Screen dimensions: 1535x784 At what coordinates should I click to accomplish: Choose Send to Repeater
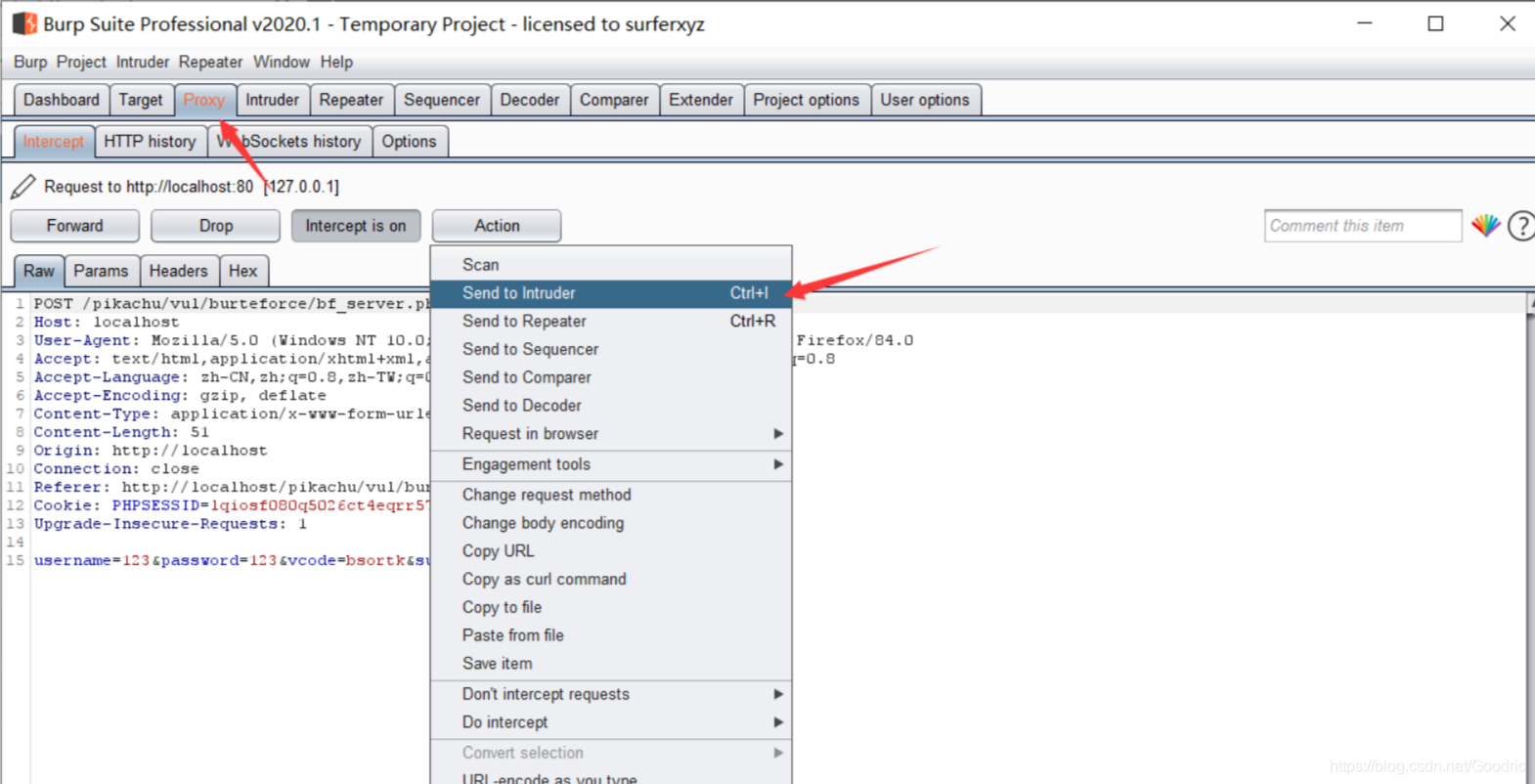tap(611, 322)
